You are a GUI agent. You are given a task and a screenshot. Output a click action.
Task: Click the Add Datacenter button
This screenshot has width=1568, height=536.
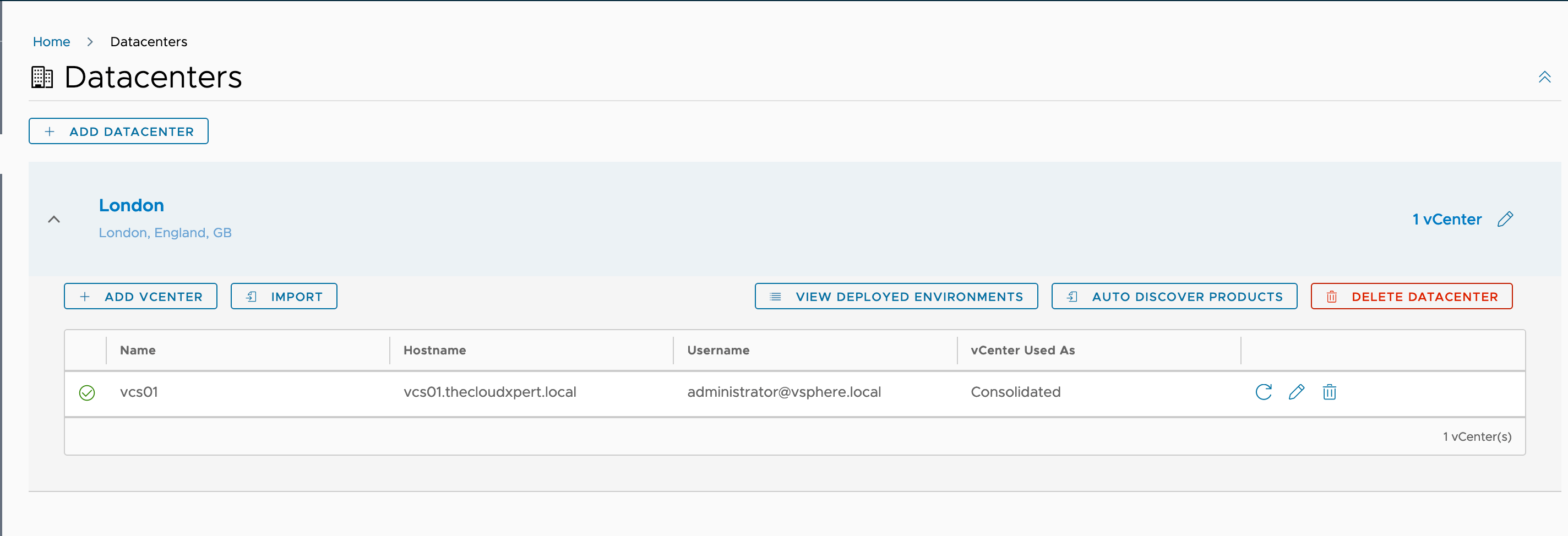119,132
